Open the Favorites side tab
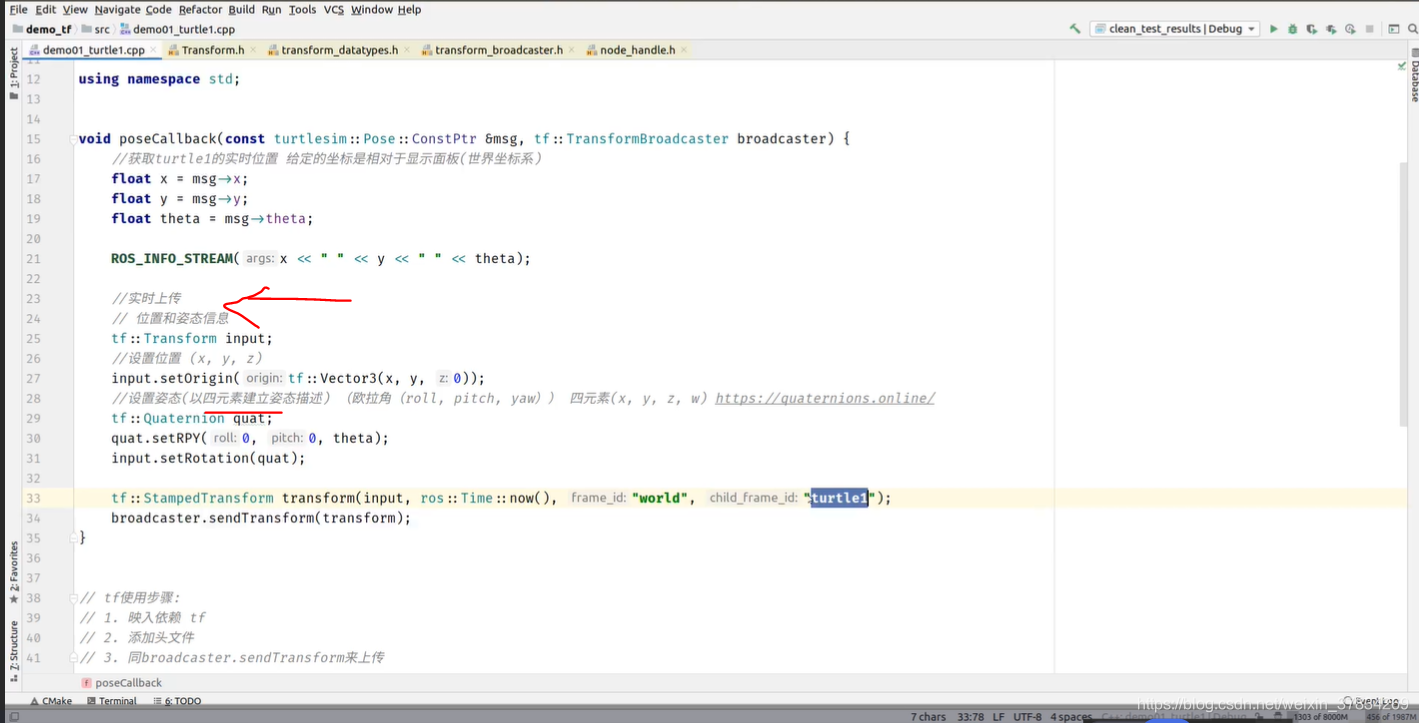Image resolution: width=1419 pixels, height=723 pixels. 13,572
